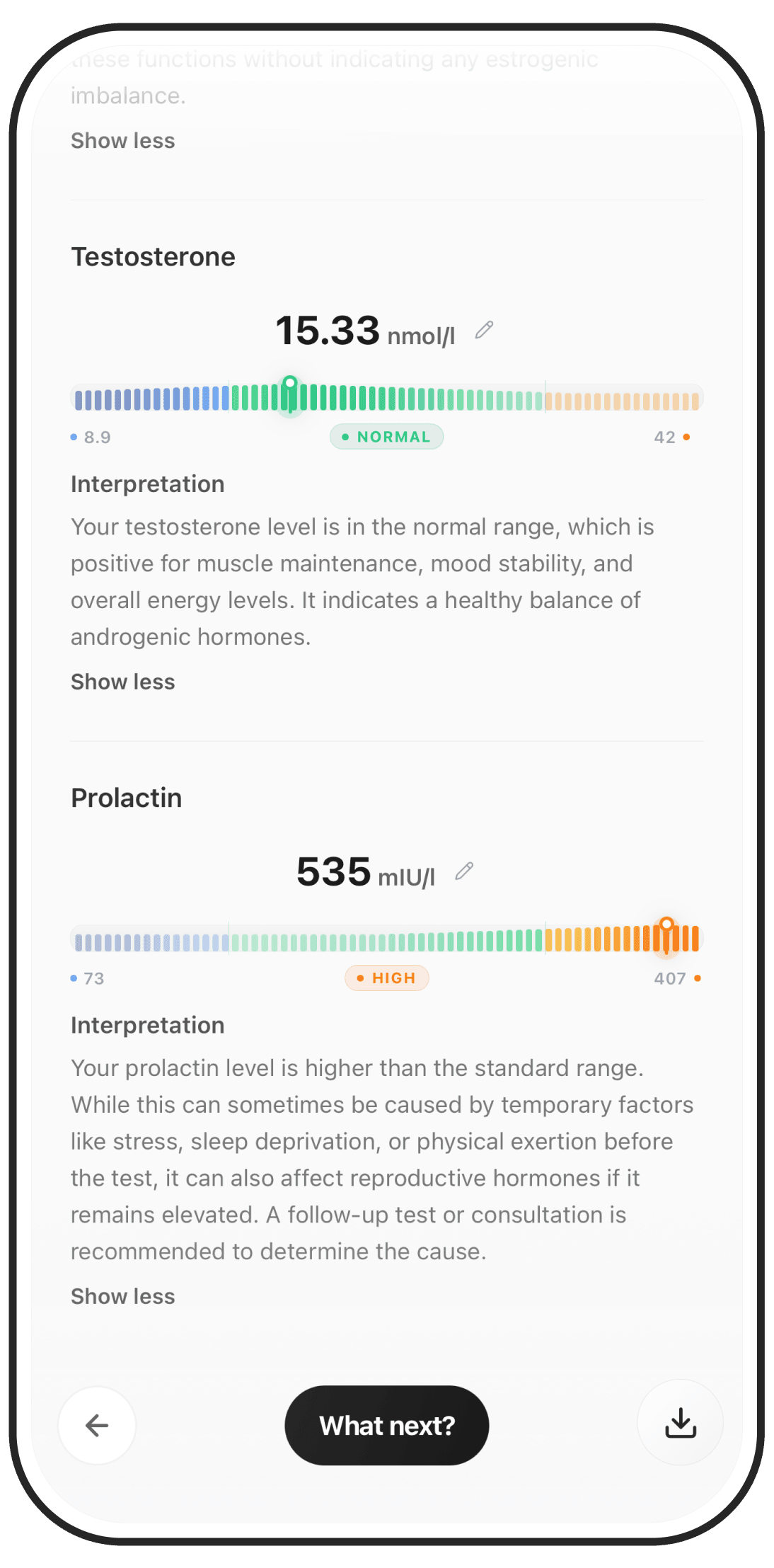This screenshot has height=1568, width=774.
Task: Tap the NORMAL status badge
Action: point(387,437)
